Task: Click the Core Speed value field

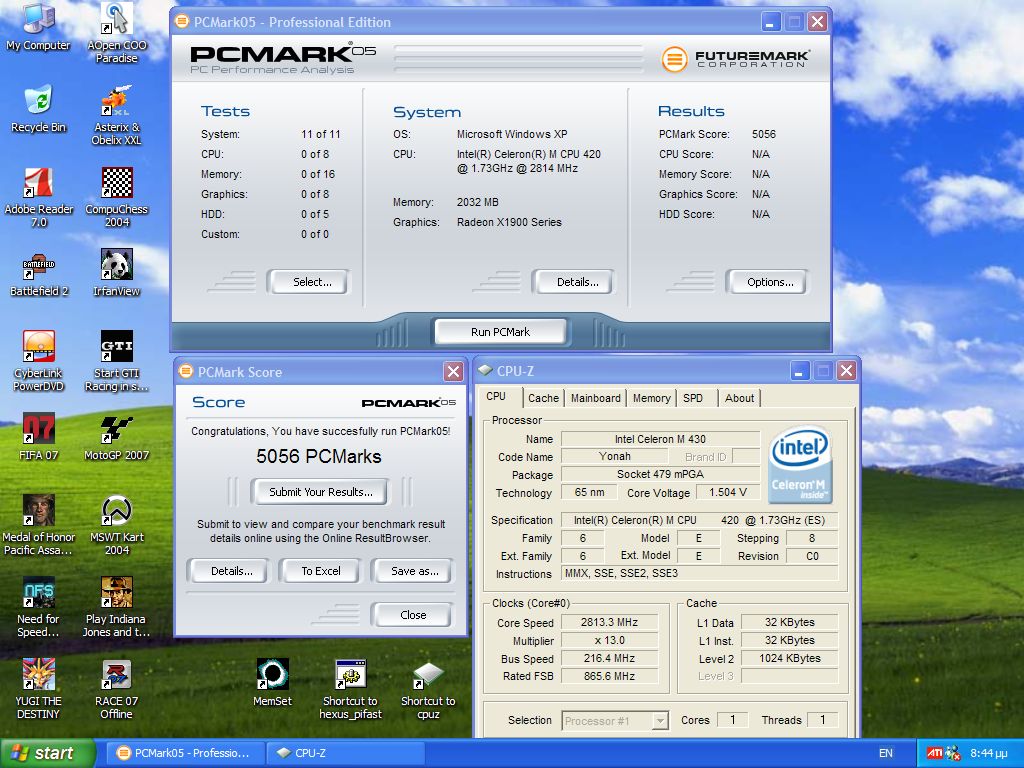Action: coord(609,622)
